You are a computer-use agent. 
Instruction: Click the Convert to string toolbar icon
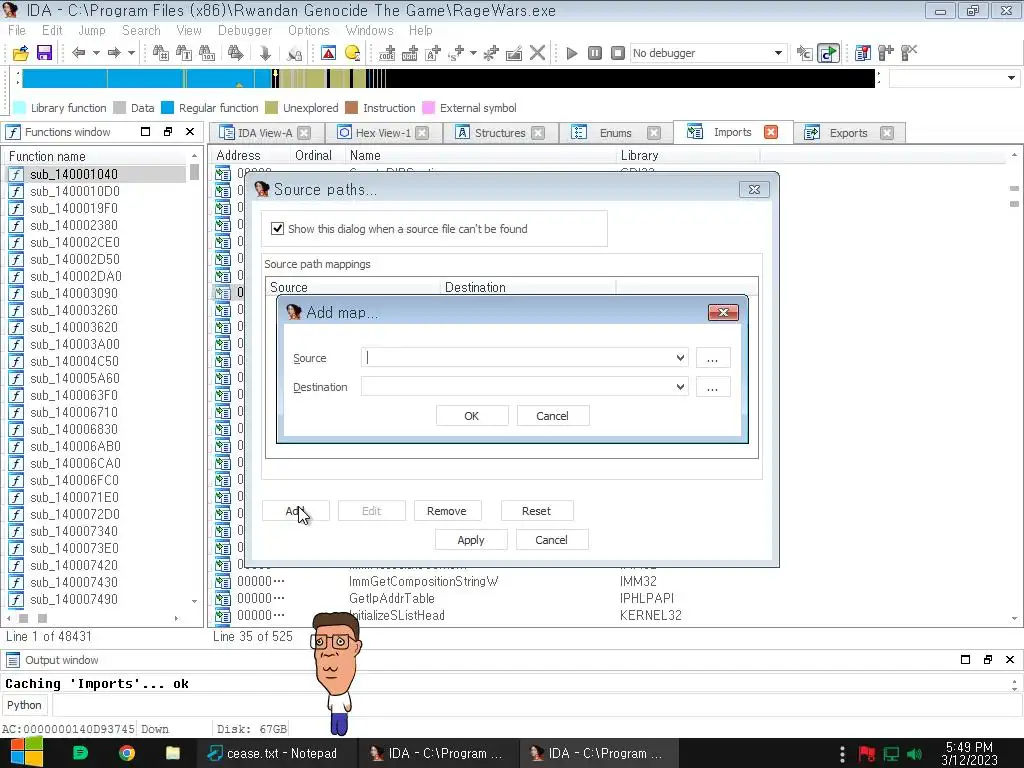coord(432,53)
